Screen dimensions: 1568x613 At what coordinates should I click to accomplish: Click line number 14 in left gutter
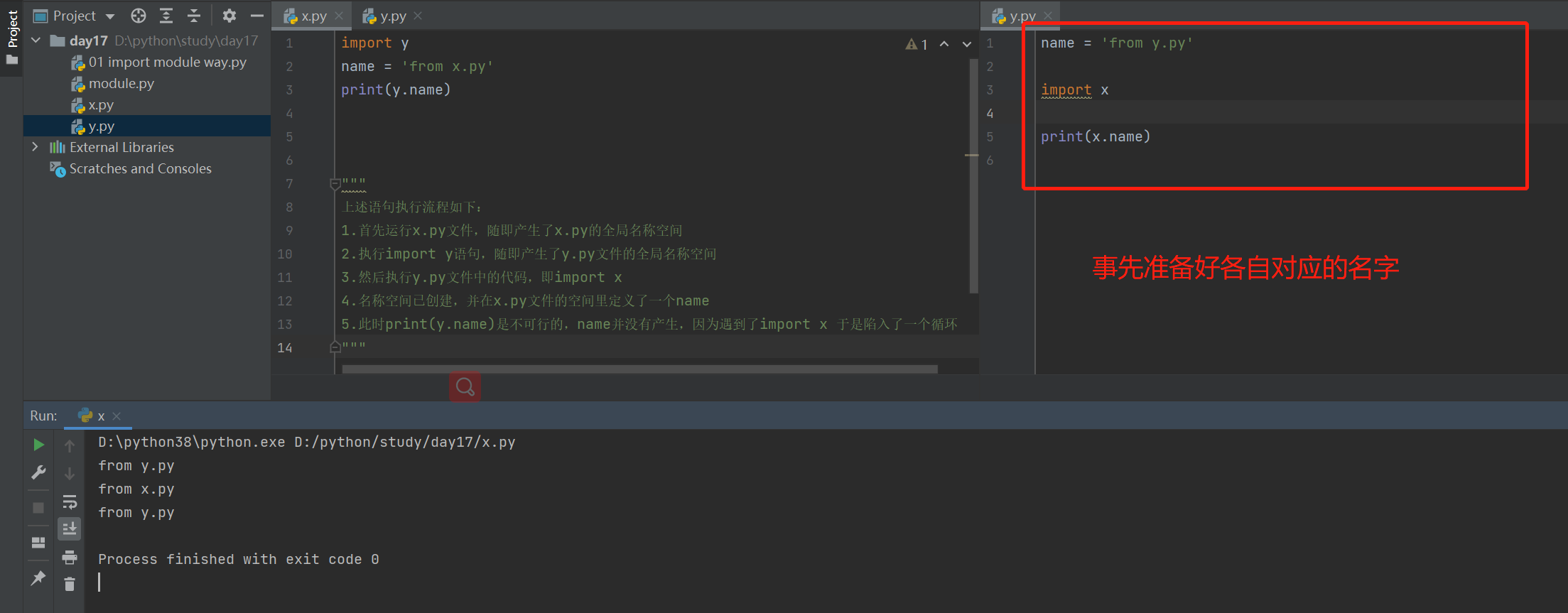[285, 348]
